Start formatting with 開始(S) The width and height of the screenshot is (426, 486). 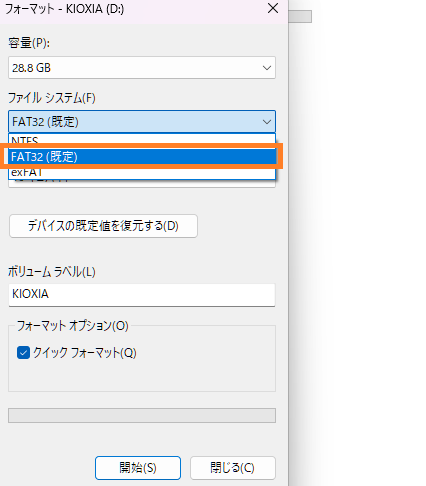(x=138, y=468)
